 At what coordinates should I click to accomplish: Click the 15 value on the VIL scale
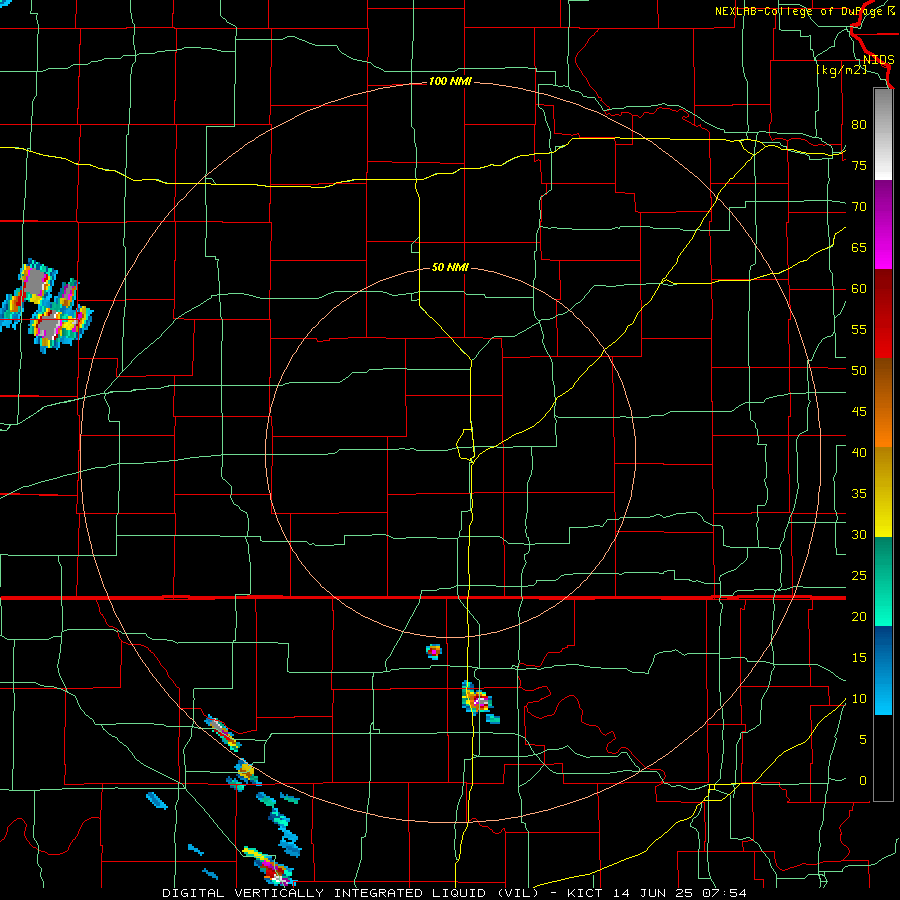859,658
